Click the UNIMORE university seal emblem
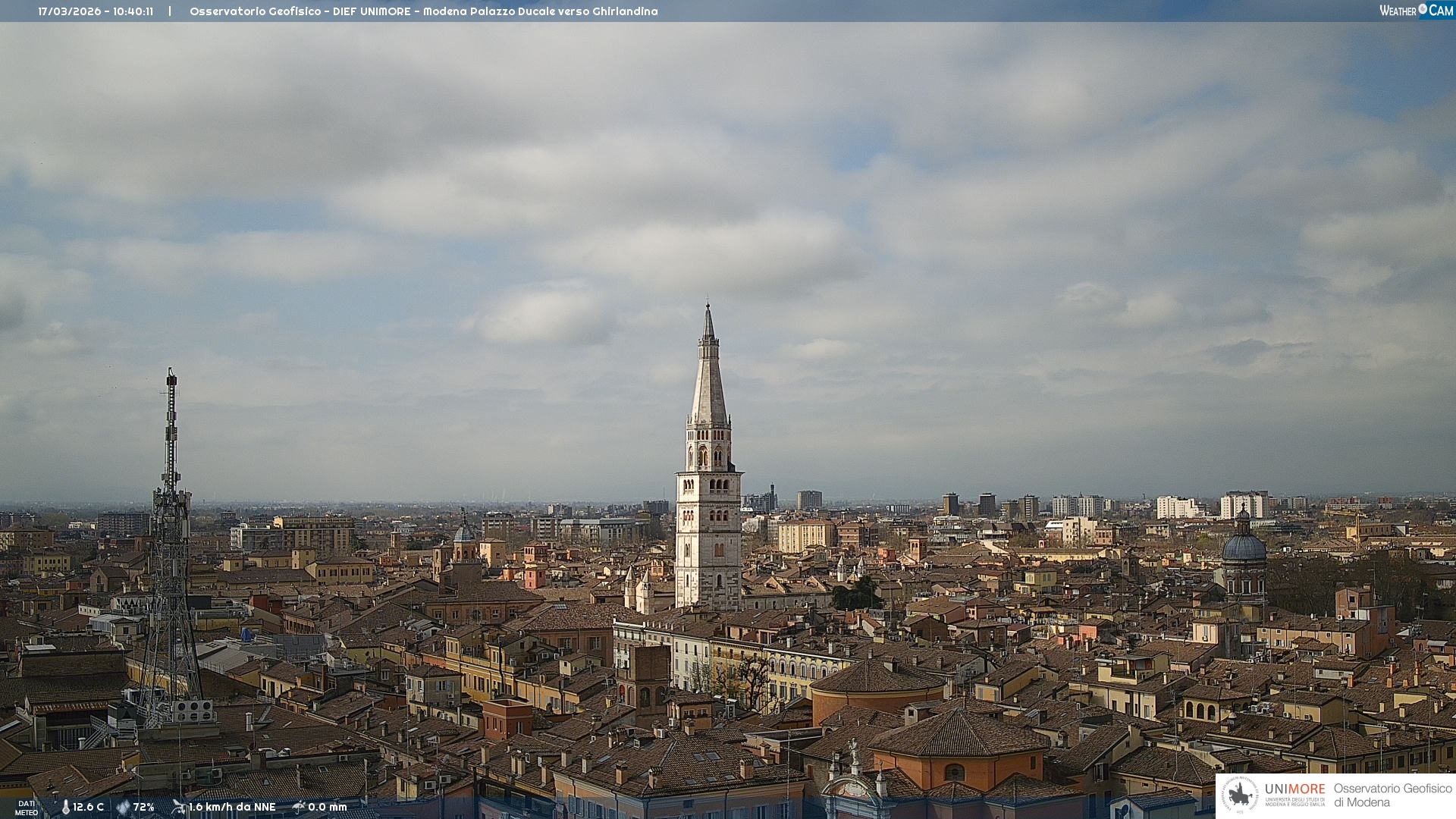The image size is (1456, 819). click(1240, 795)
